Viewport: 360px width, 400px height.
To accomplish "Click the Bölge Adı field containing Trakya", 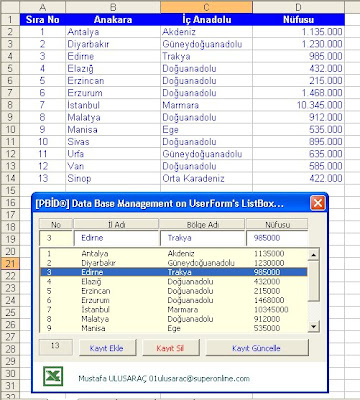I will point(202,238).
